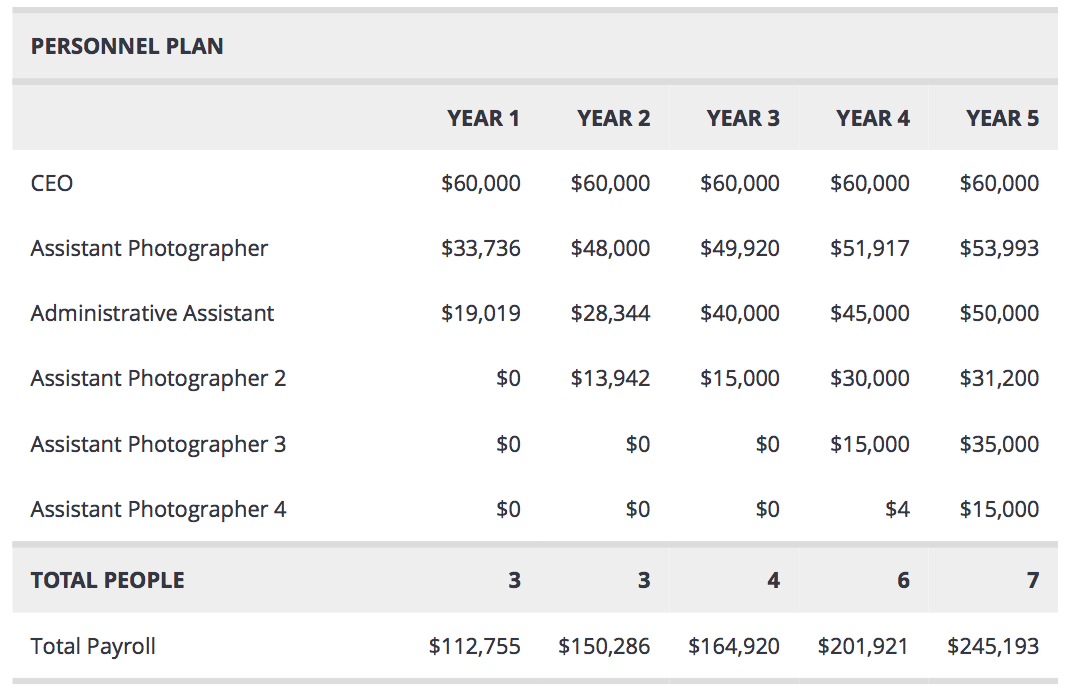The height and width of the screenshot is (699, 1072).
Task: Select the Year 1 column header
Action: [484, 118]
